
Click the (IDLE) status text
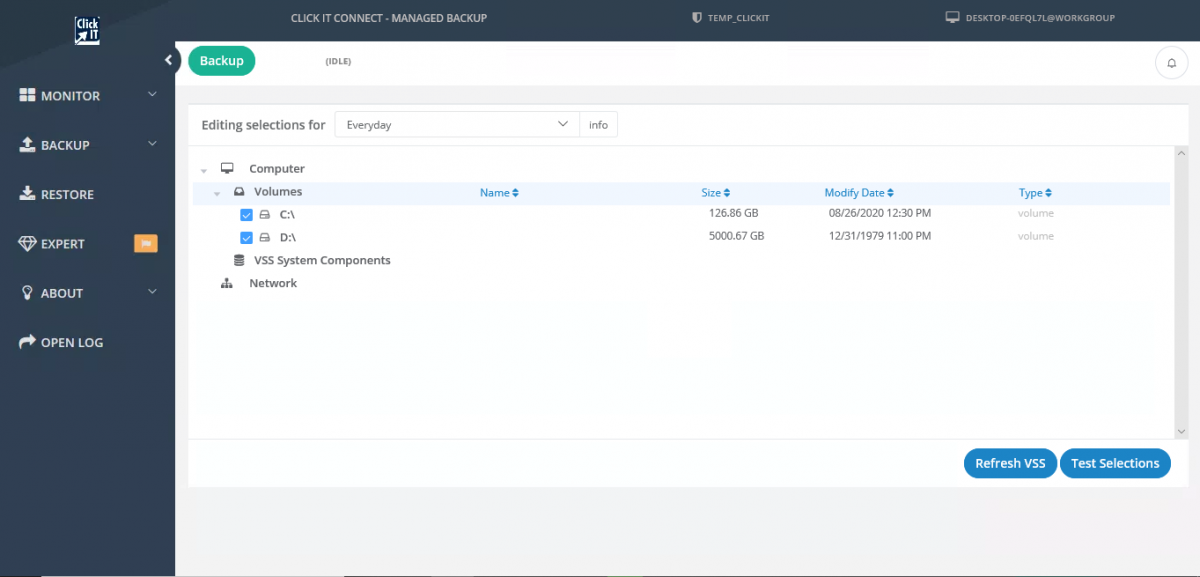pyautogui.click(x=338, y=61)
